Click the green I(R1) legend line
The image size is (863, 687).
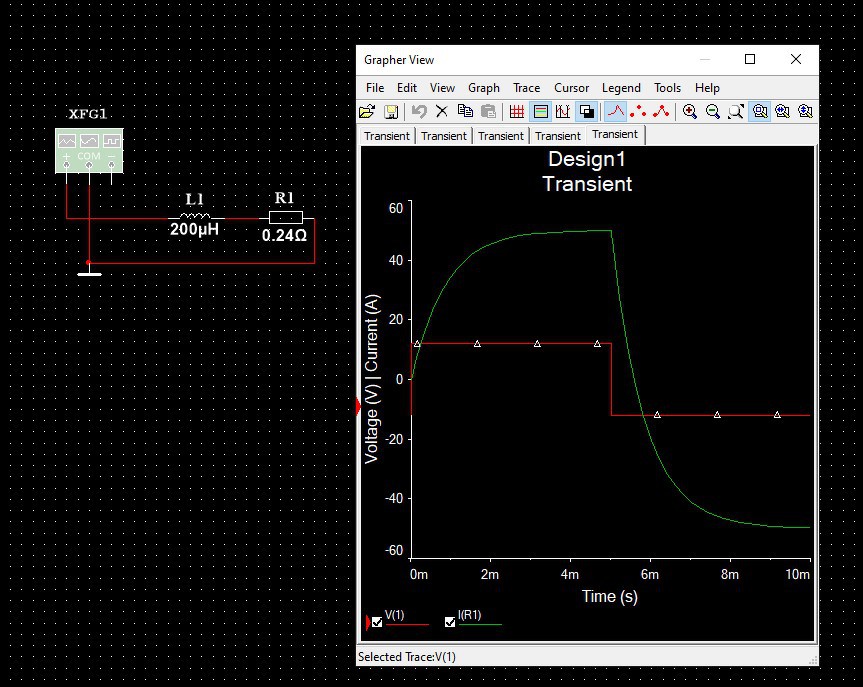(x=480, y=625)
